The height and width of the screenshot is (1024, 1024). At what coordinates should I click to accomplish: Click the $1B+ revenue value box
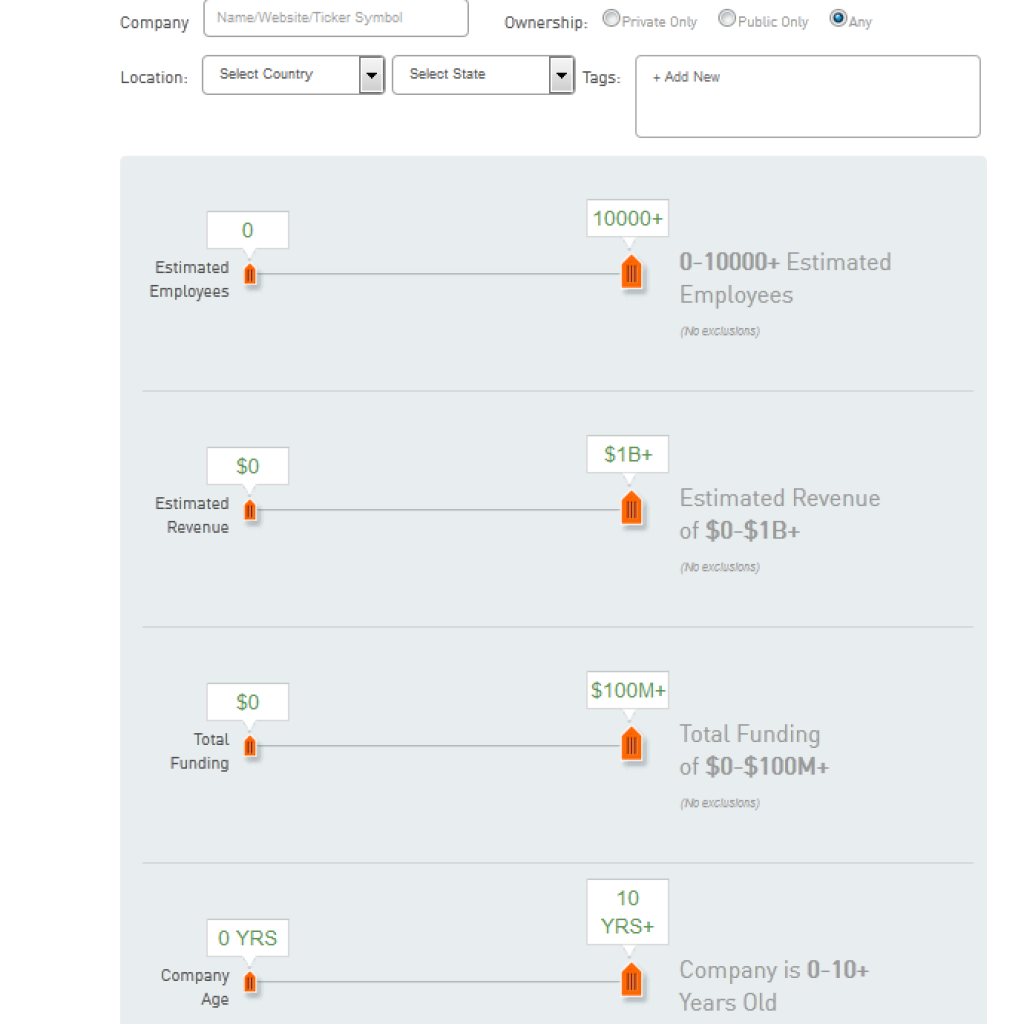coord(628,454)
